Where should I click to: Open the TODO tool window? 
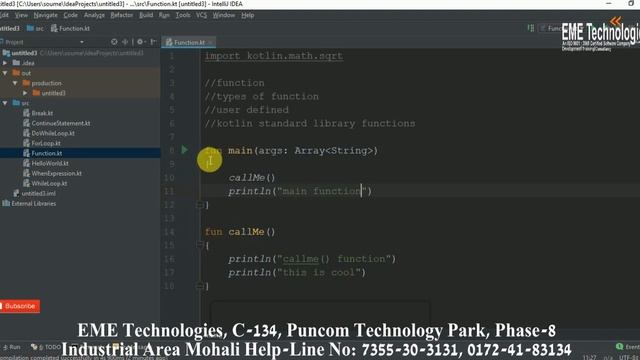[46, 347]
